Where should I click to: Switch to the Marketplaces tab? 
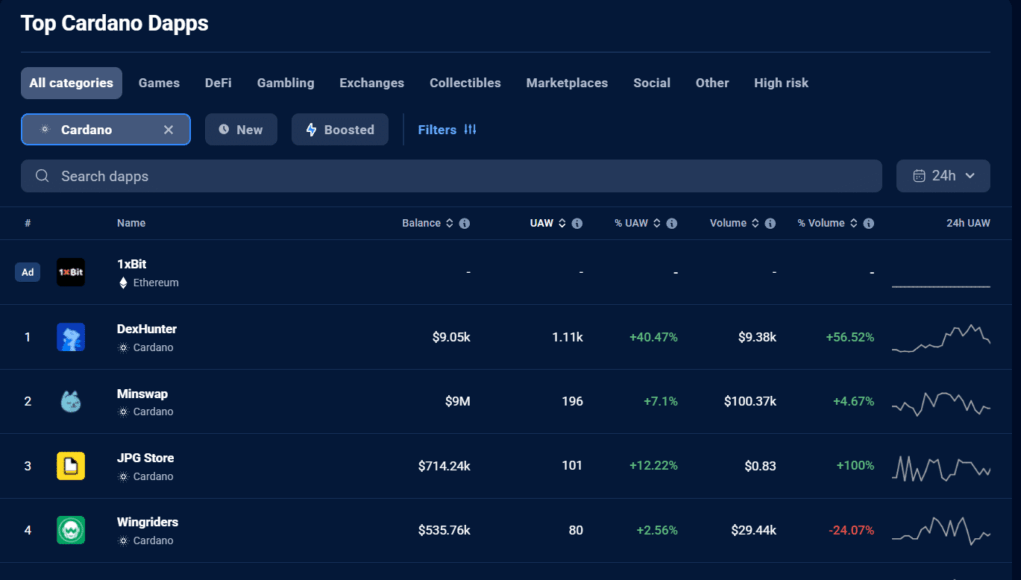tap(567, 83)
